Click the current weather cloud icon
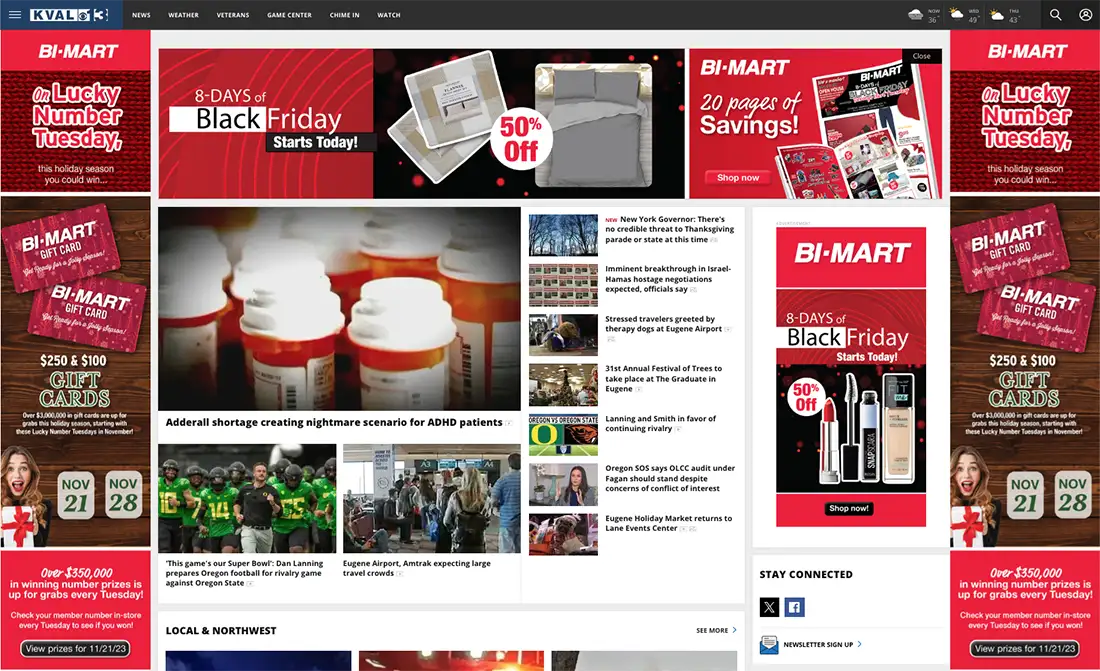 [915, 14]
